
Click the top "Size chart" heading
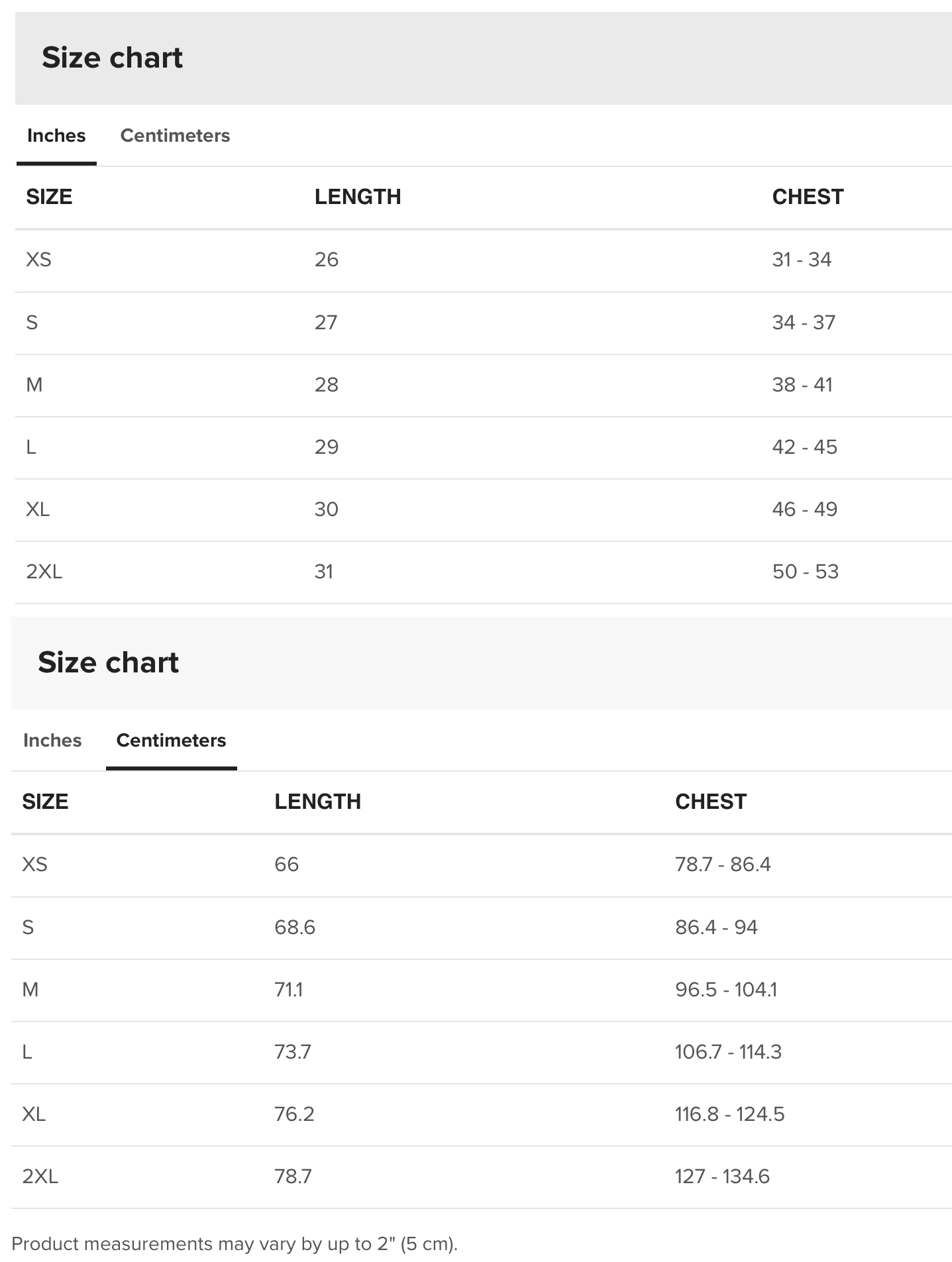[x=112, y=58]
